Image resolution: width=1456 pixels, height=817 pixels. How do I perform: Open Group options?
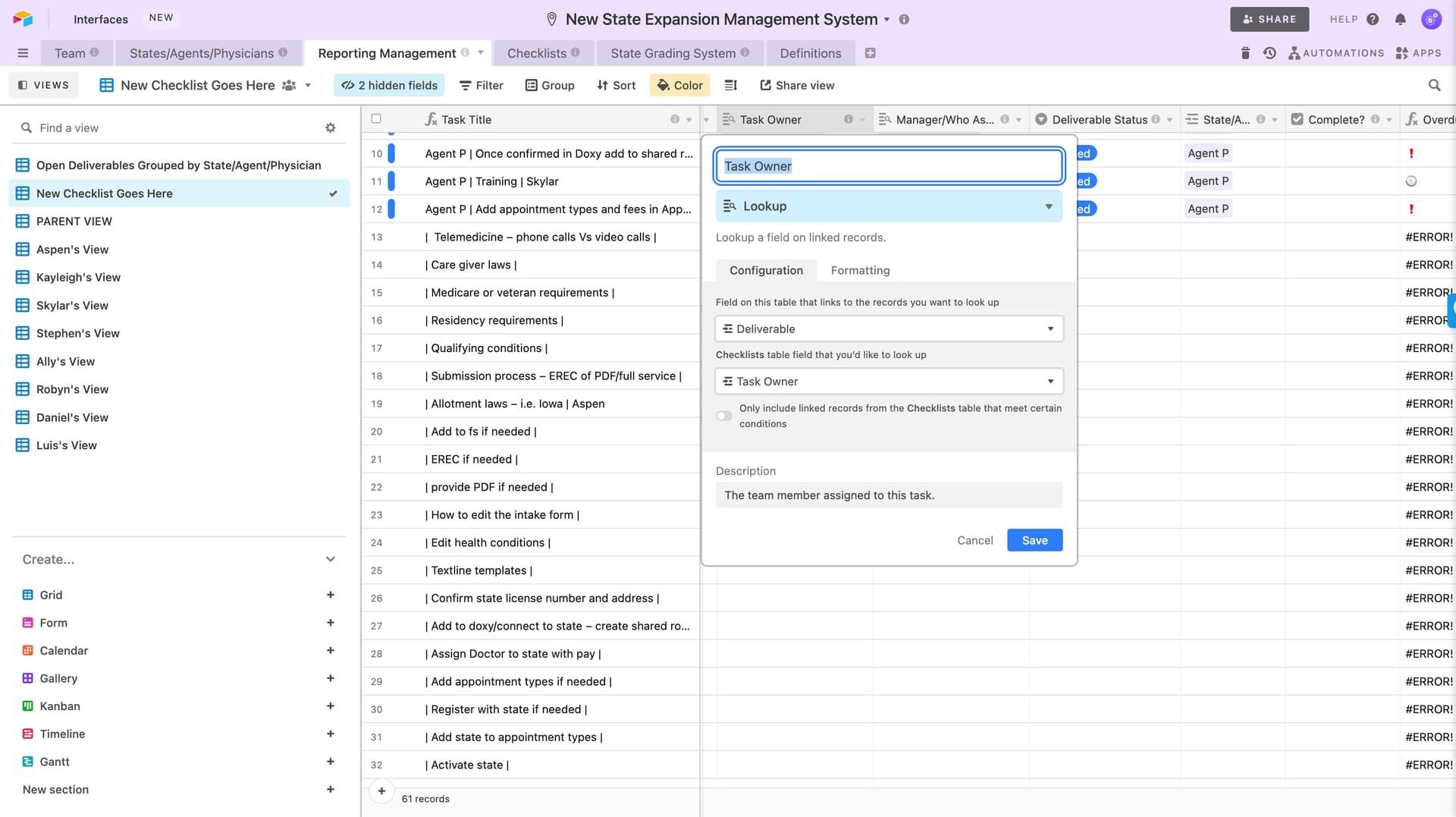[550, 86]
